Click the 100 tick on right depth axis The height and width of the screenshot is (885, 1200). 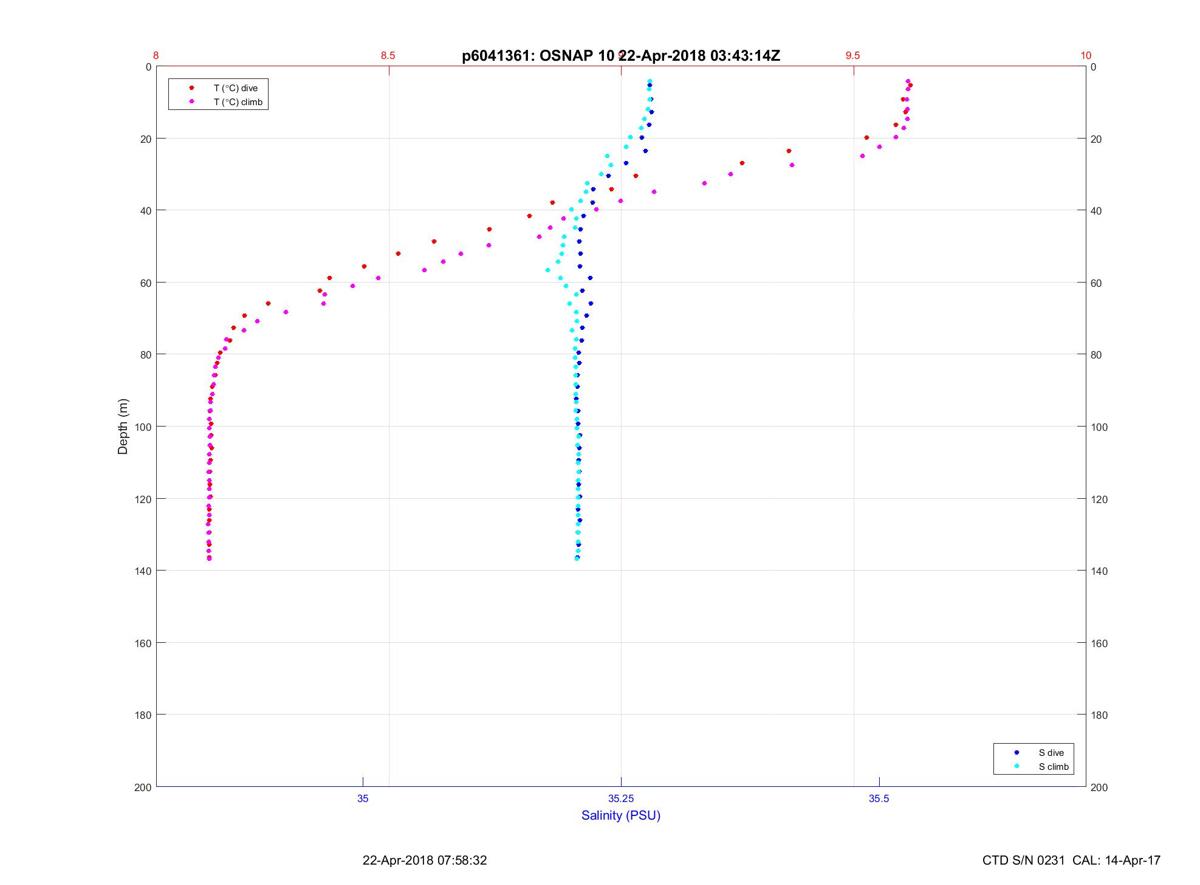[x=1099, y=427]
